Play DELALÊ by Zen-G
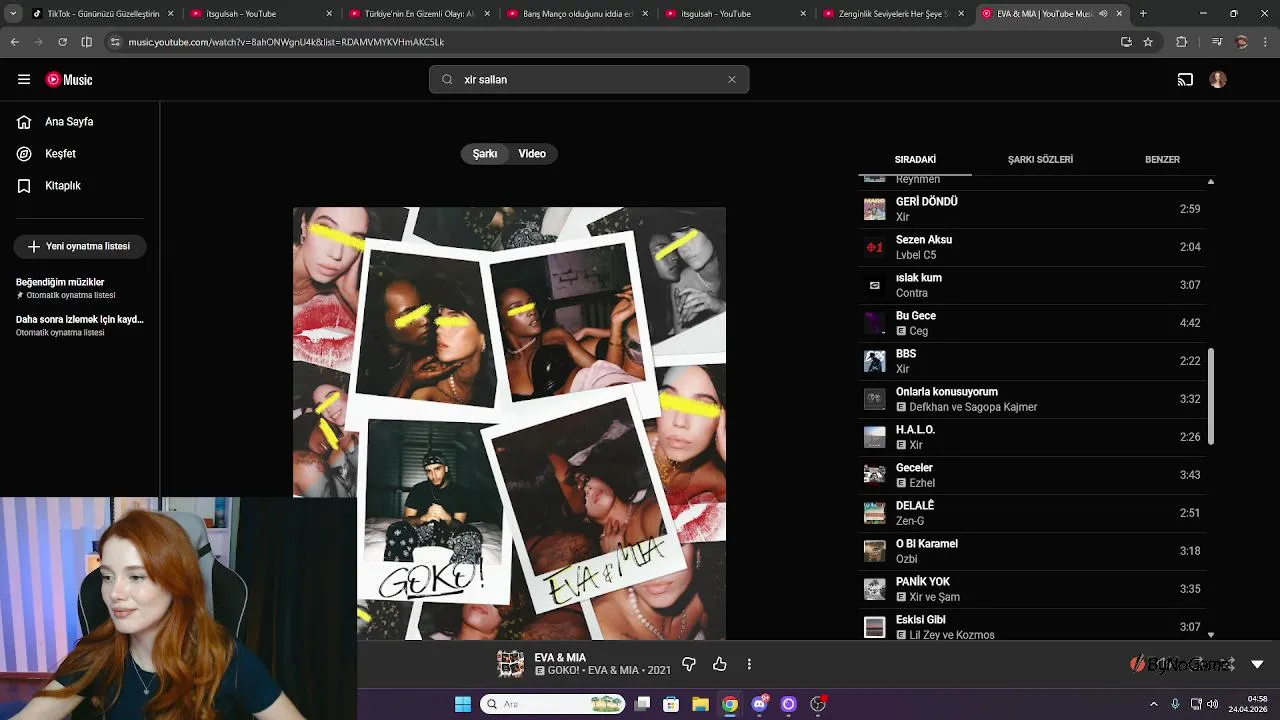The image size is (1280, 720). (x=1032, y=513)
